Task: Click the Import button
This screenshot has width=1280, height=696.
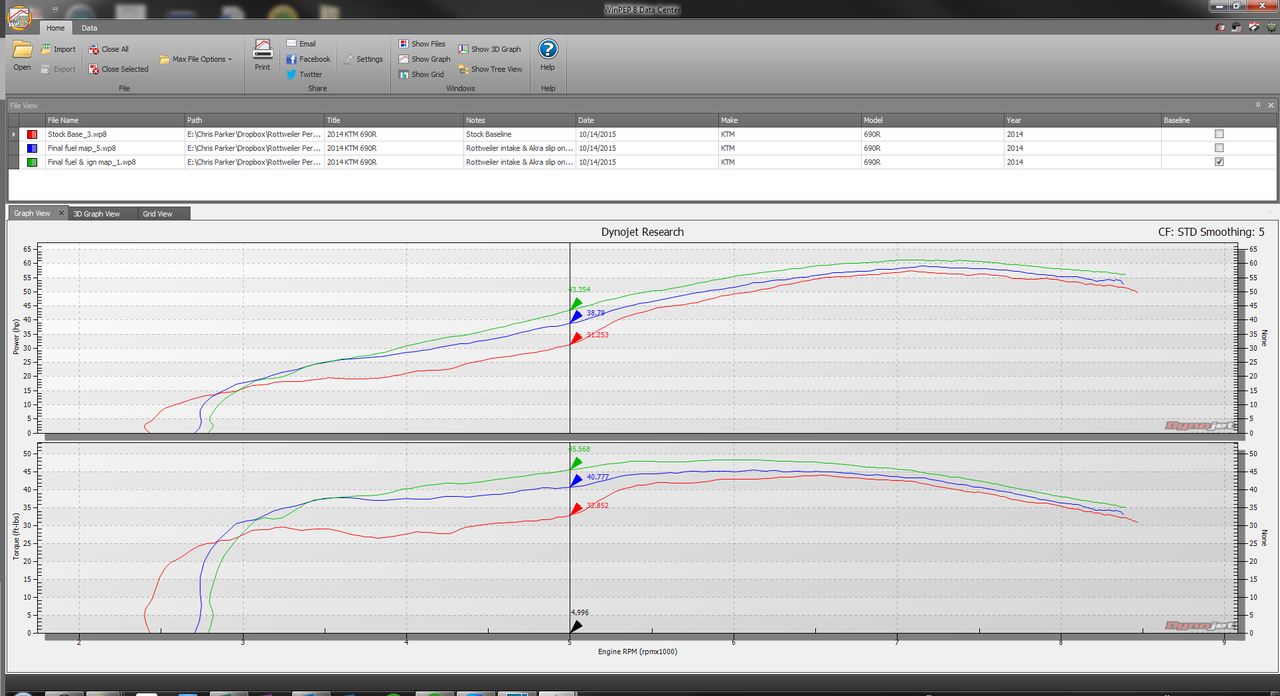Action: 58,49
